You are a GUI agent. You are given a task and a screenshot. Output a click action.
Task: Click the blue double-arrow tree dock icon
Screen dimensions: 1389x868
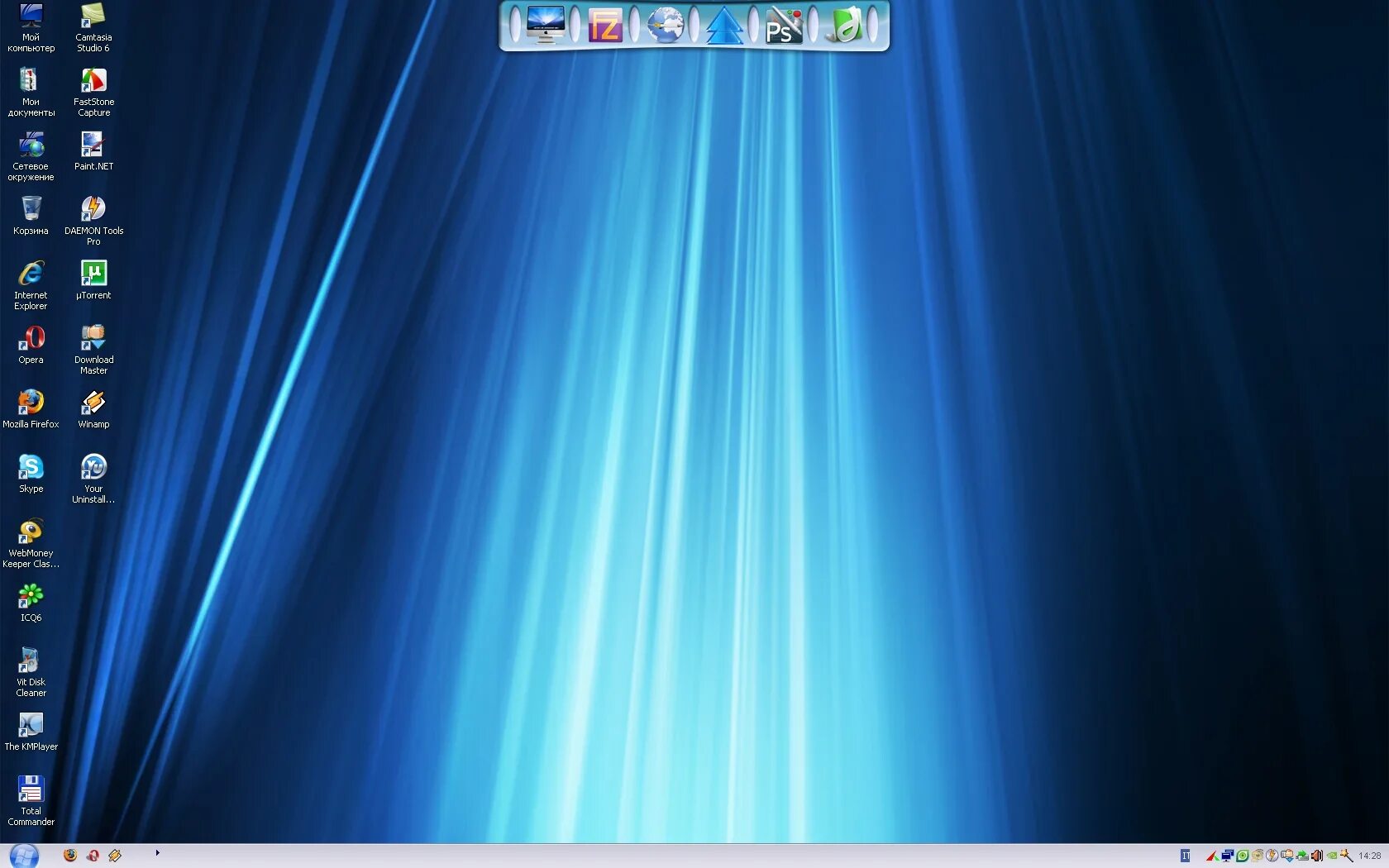pos(724,26)
